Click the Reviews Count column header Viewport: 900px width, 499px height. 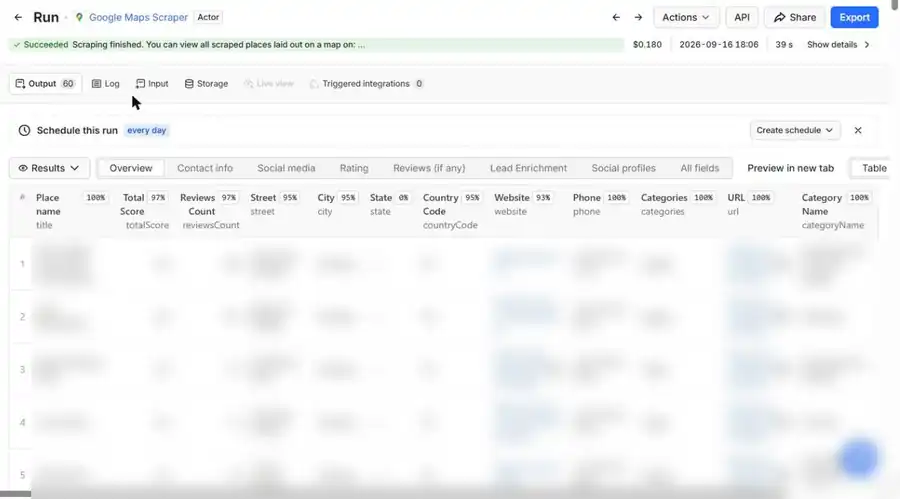point(210,211)
